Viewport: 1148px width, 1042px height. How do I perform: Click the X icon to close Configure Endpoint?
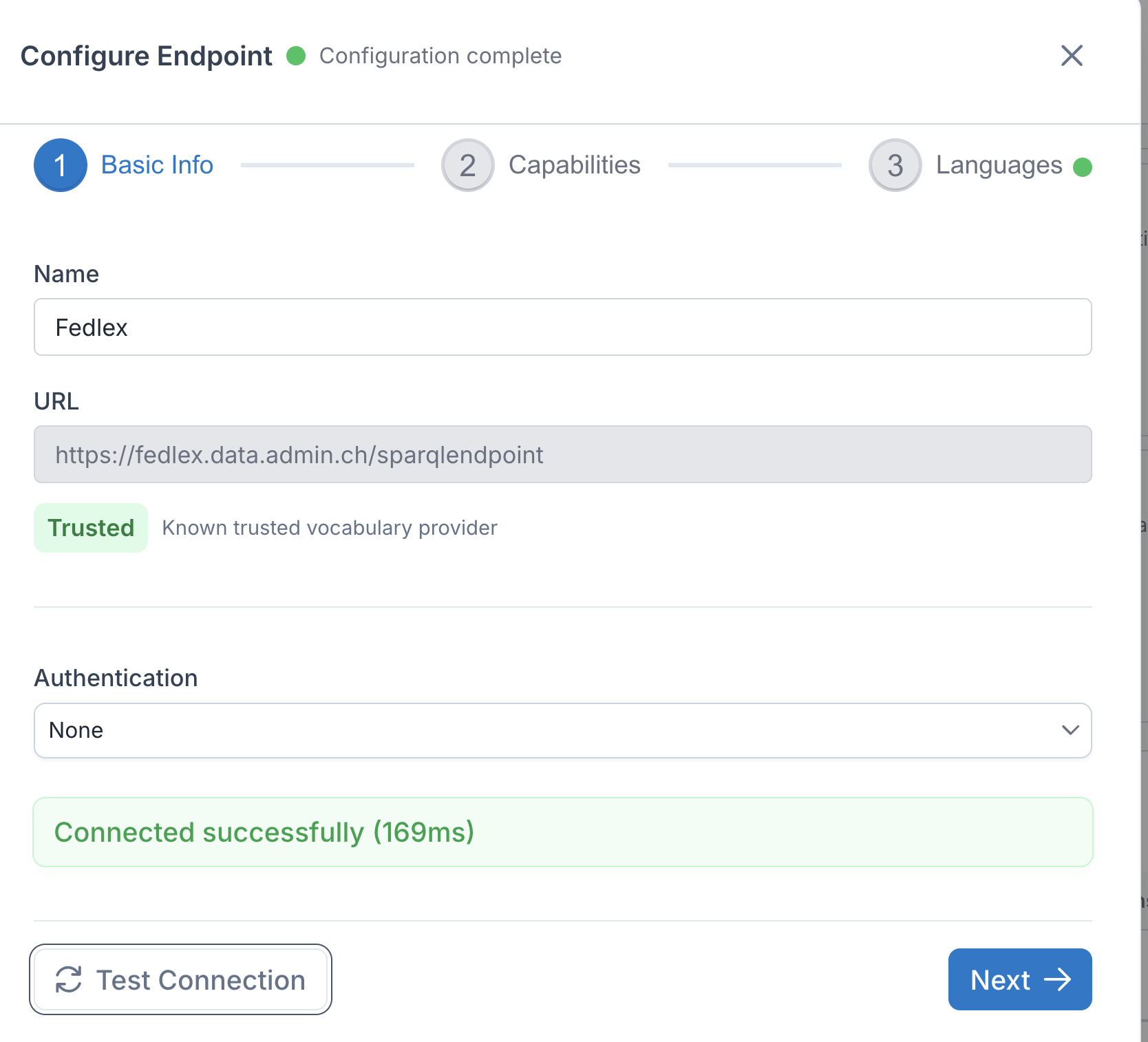click(1072, 56)
